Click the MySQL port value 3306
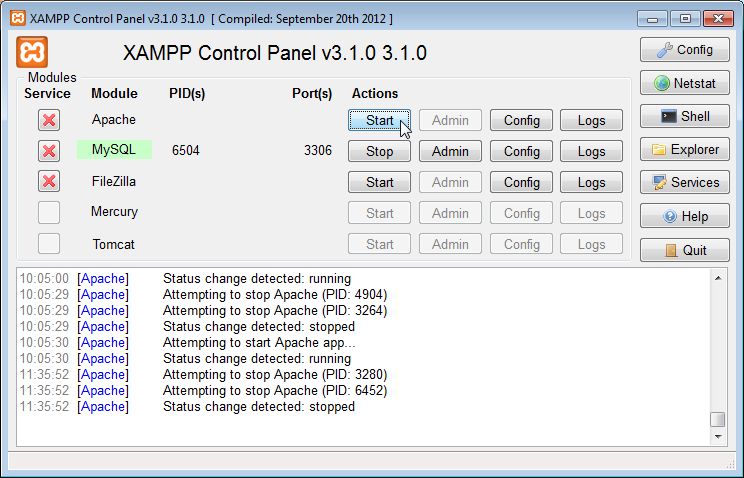The height and width of the screenshot is (478, 744). tap(317, 150)
